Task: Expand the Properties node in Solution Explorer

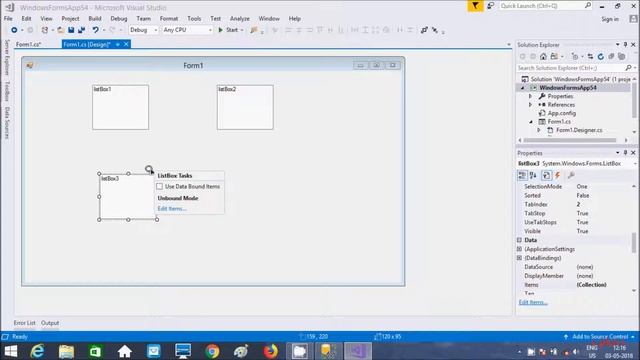Action: 531,96
